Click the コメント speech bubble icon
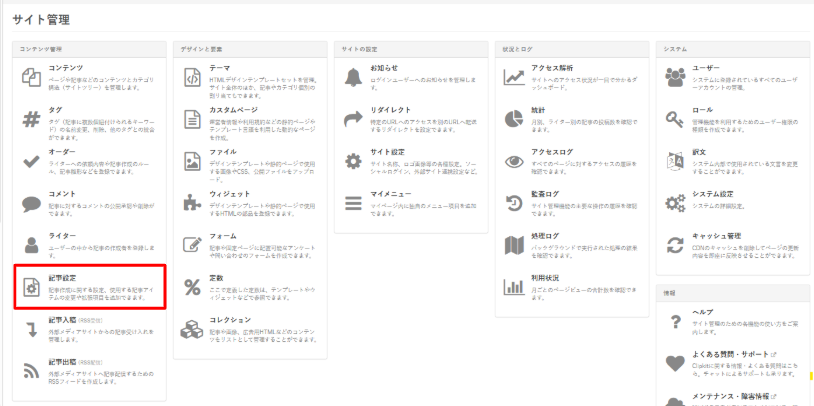The width and height of the screenshot is (814, 406). coord(31,204)
